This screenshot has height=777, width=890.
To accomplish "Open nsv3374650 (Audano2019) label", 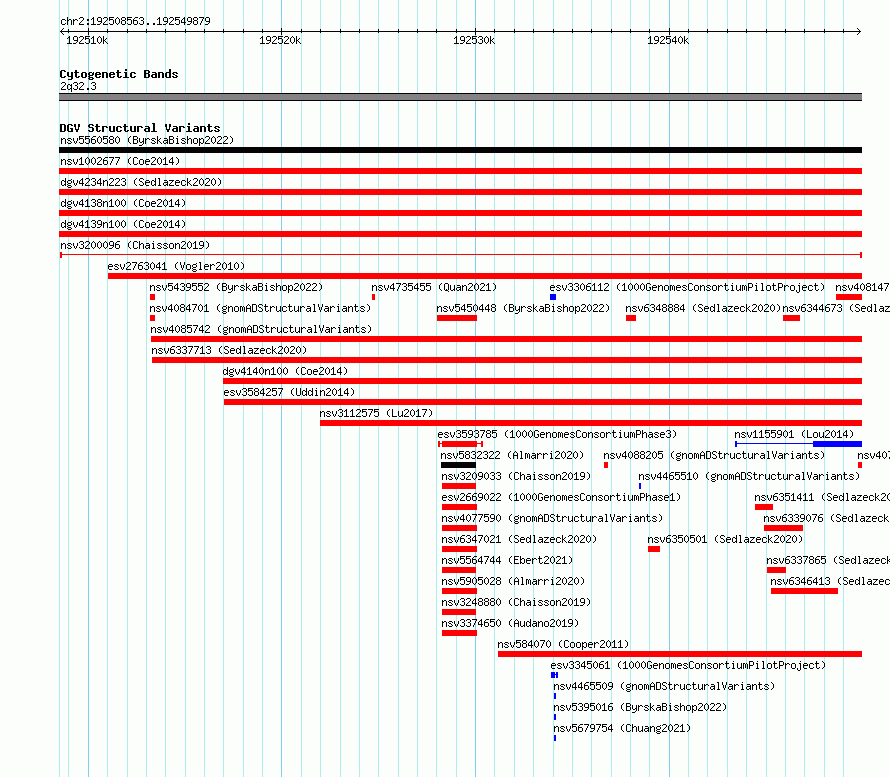I will click(x=510, y=623).
